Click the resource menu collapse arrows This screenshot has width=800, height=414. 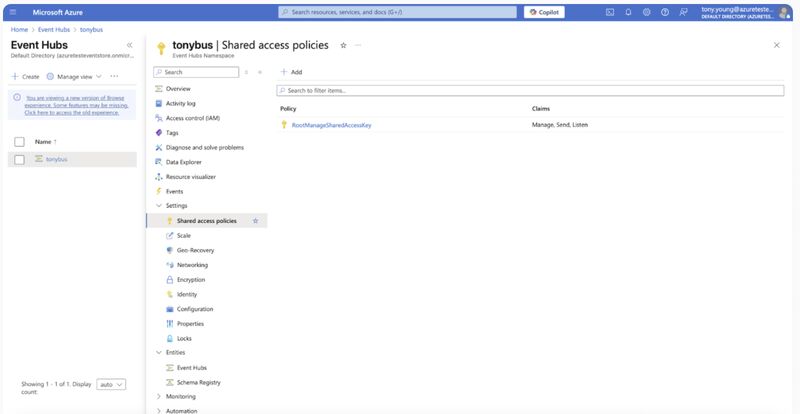click(x=260, y=72)
